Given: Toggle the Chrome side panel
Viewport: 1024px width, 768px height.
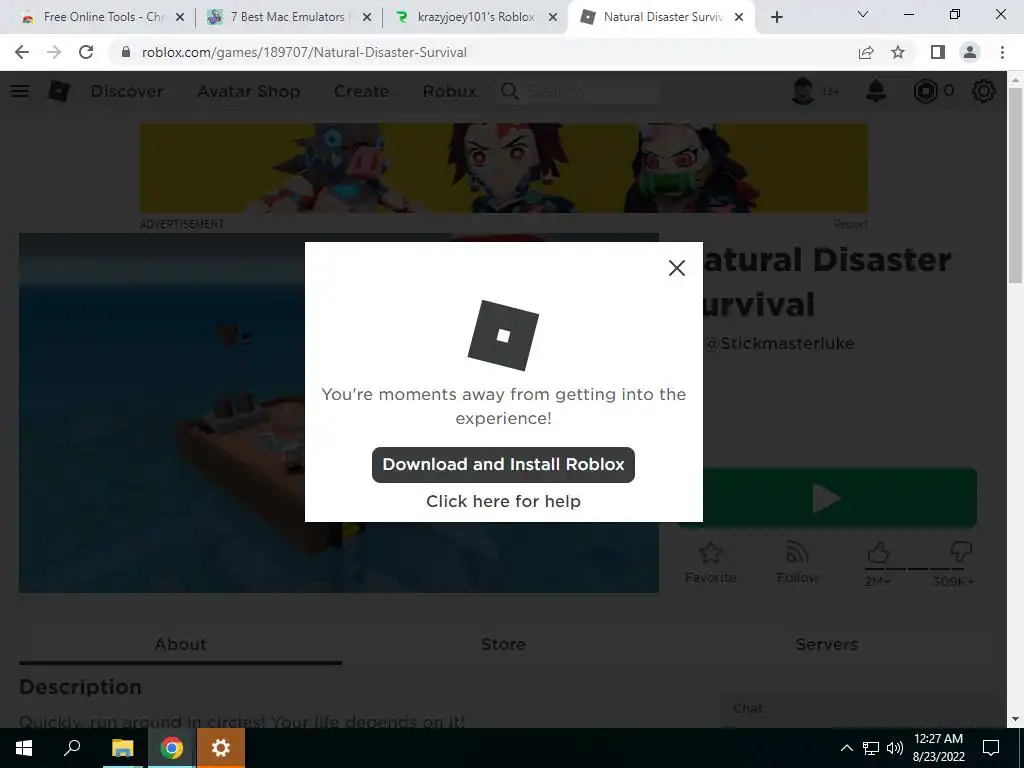Looking at the screenshot, I should pos(938,52).
